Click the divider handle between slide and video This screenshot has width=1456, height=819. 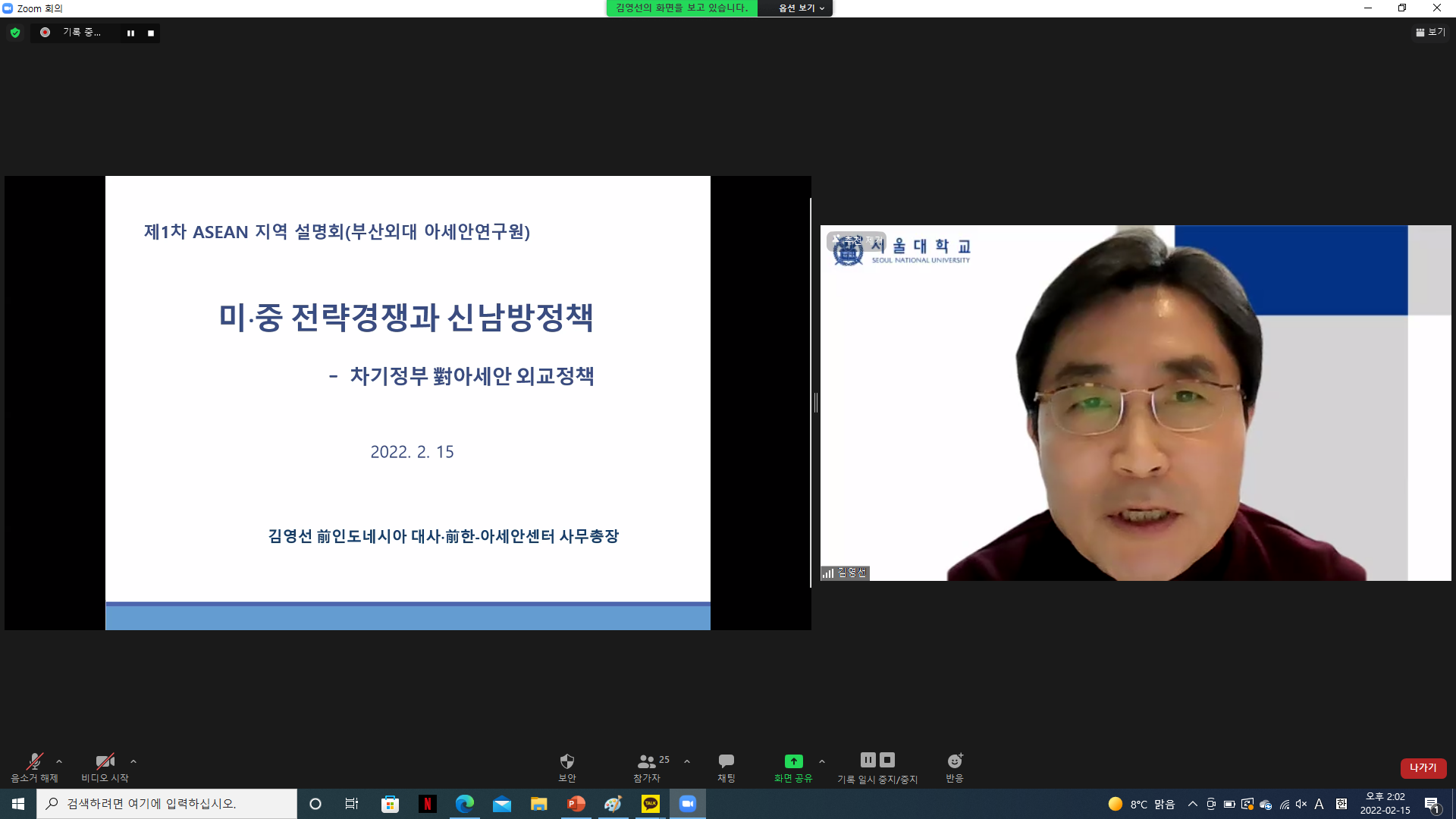click(816, 403)
